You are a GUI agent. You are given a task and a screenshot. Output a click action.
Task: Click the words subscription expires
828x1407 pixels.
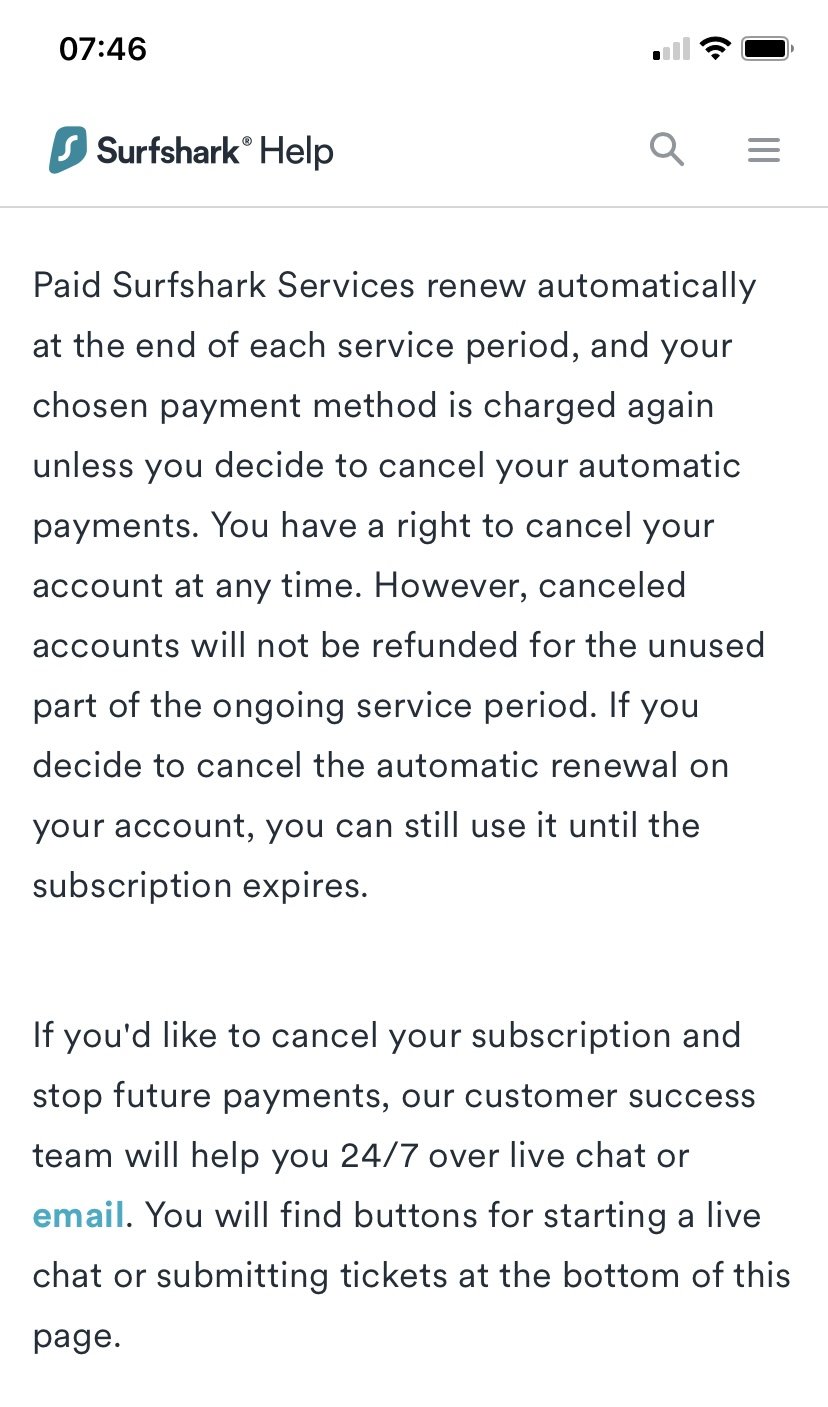[200, 887]
